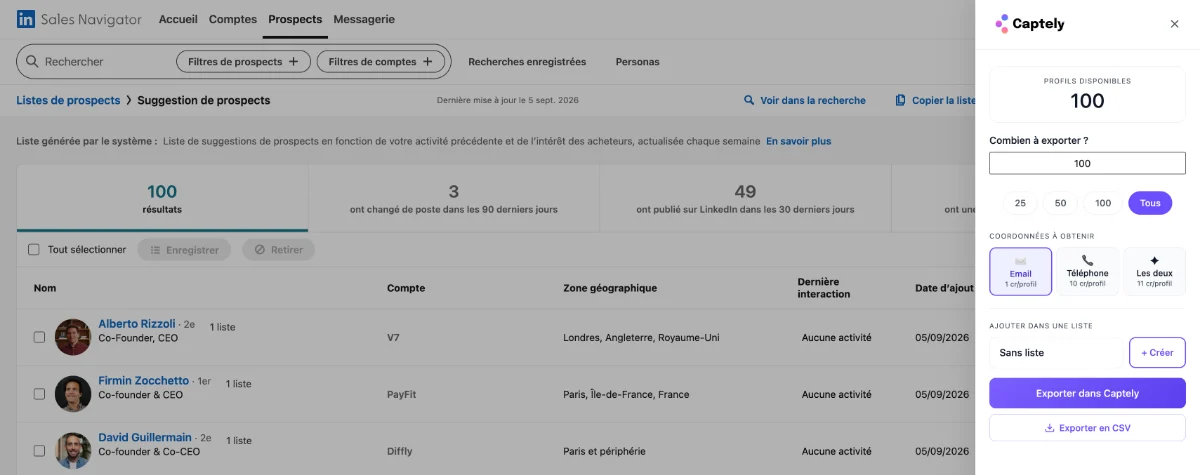Screen dimensions: 1200x475
Task: Choose Les deux coordinates option
Action: pyautogui.click(x=1155, y=271)
